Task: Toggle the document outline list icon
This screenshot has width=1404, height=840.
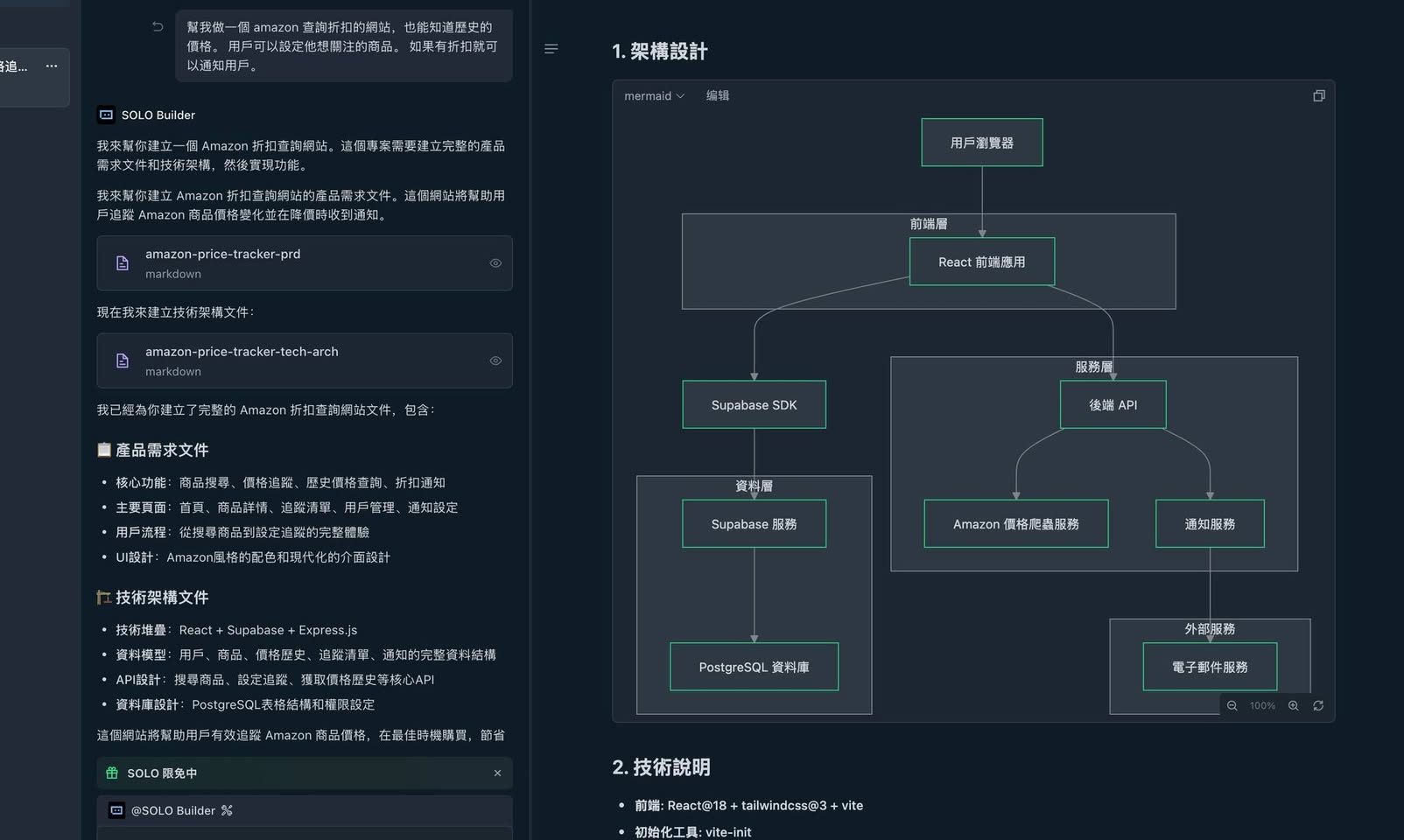Action: 551,49
